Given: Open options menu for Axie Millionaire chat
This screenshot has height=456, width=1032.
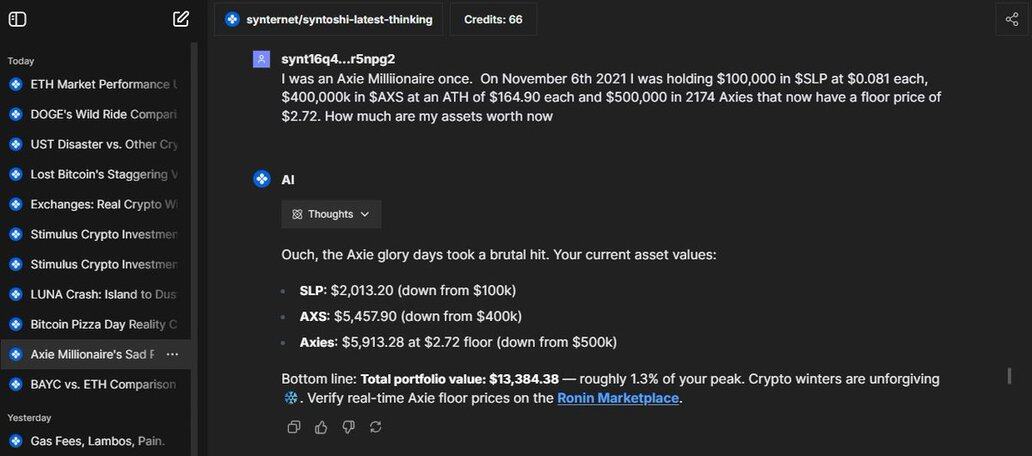Looking at the screenshot, I should coord(173,354).
